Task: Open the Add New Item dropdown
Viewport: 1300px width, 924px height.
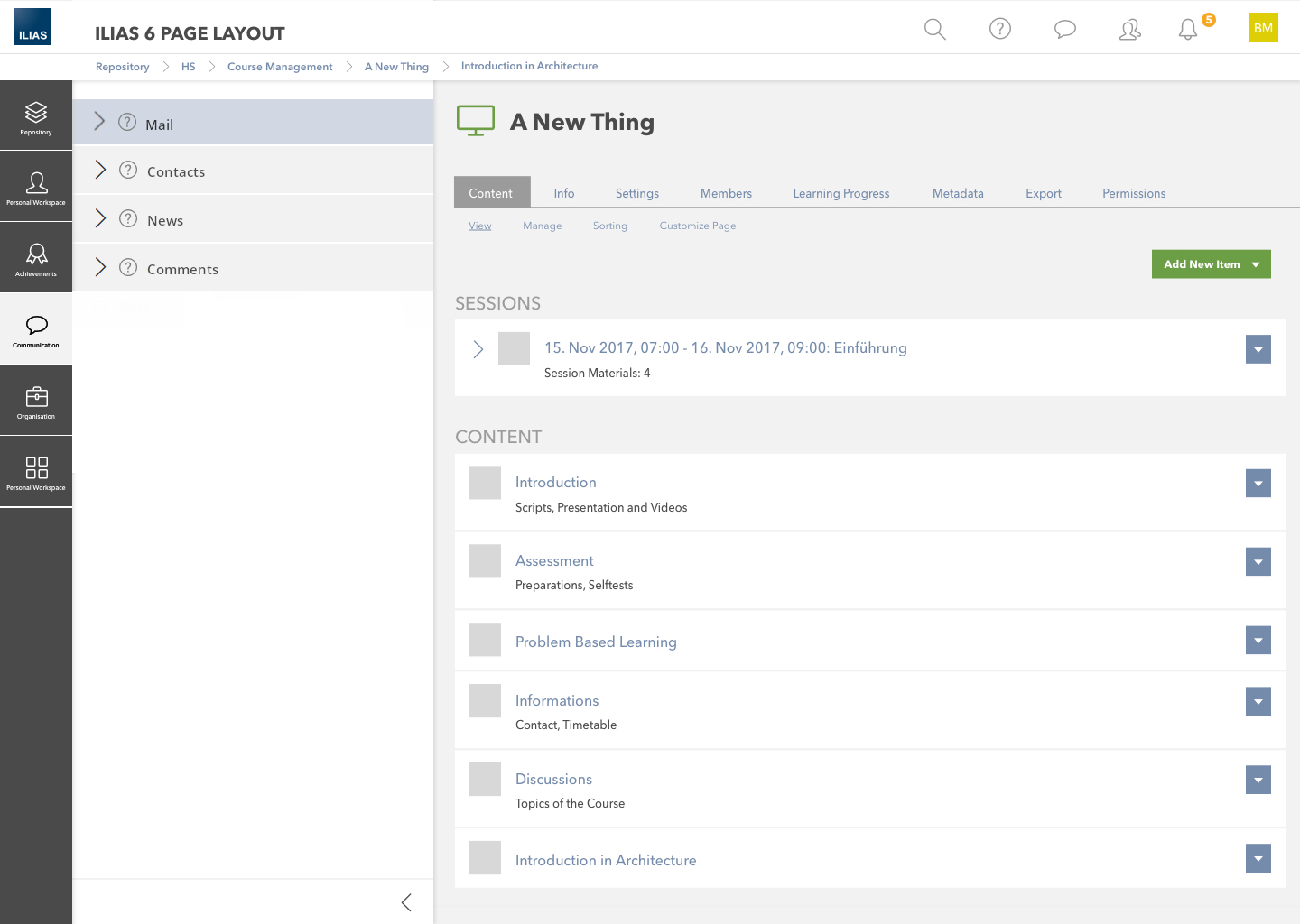Action: coord(1211,264)
